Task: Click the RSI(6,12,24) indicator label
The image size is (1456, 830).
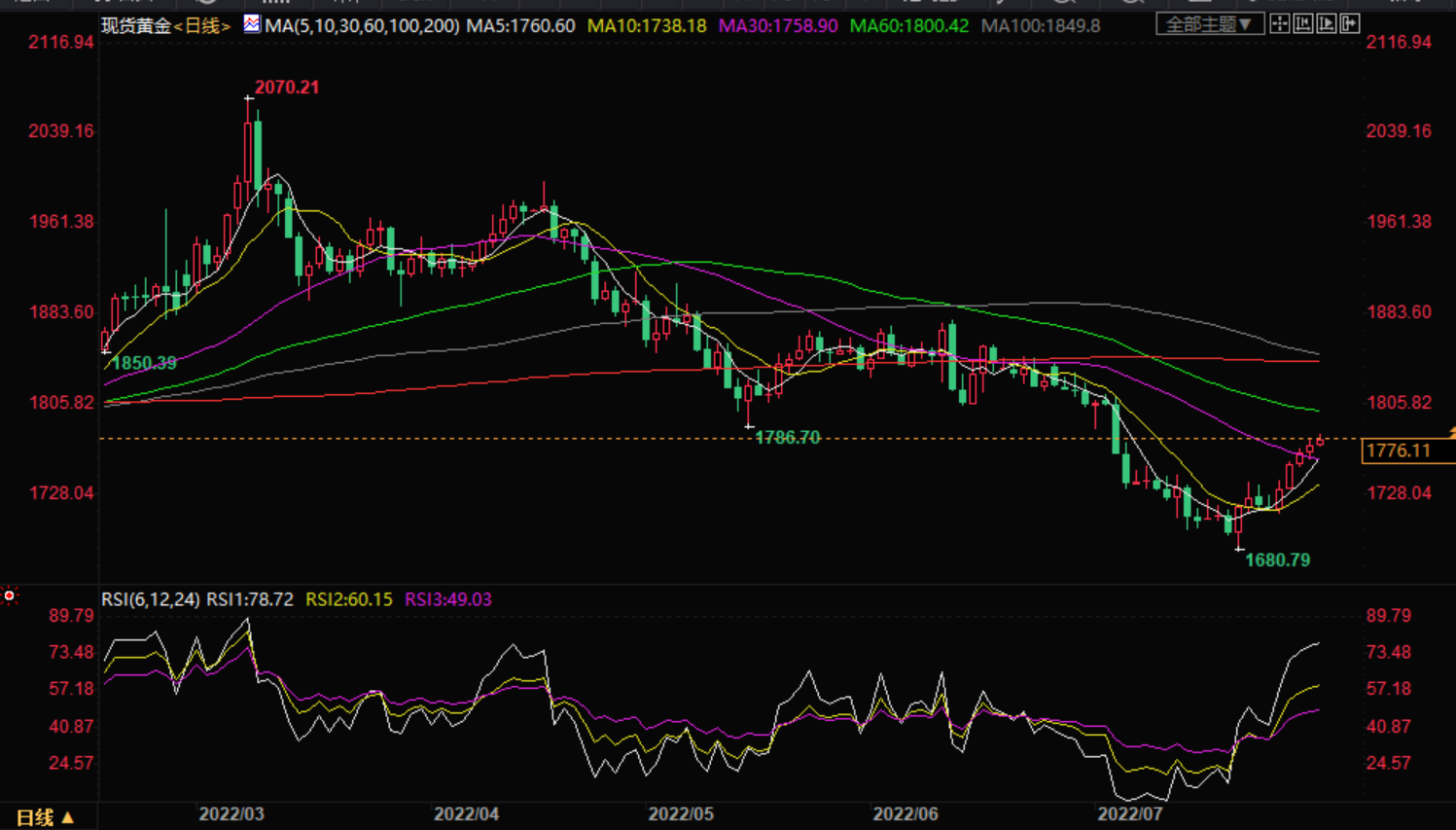Action: tap(150, 599)
